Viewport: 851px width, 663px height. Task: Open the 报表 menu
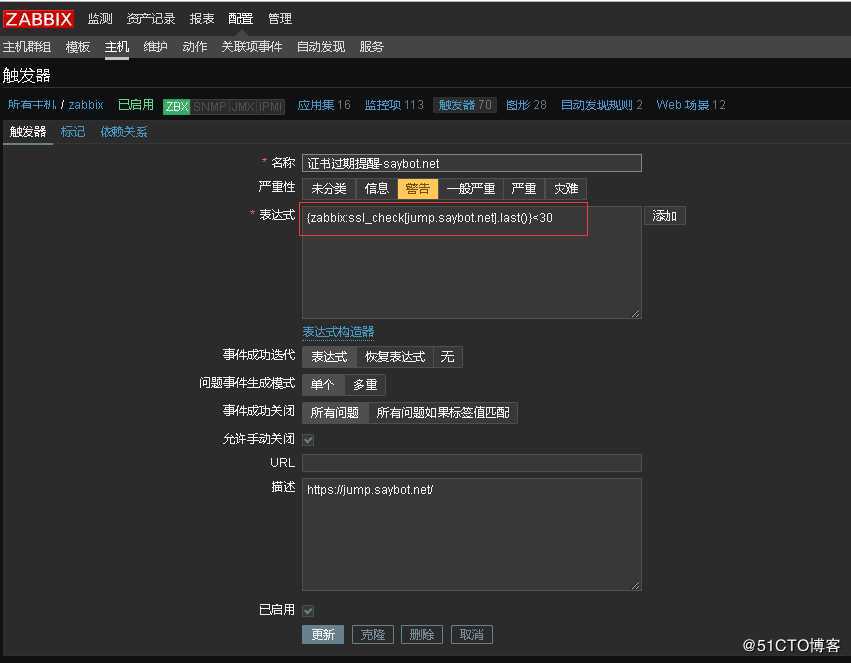click(x=202, y=18)
